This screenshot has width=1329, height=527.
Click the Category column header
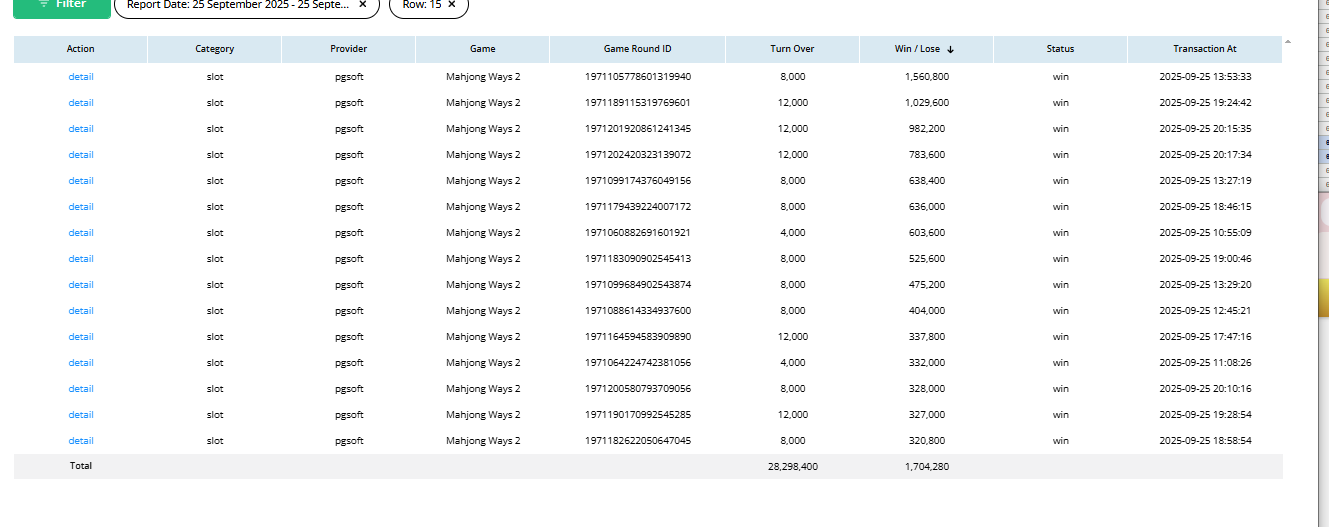215,49
